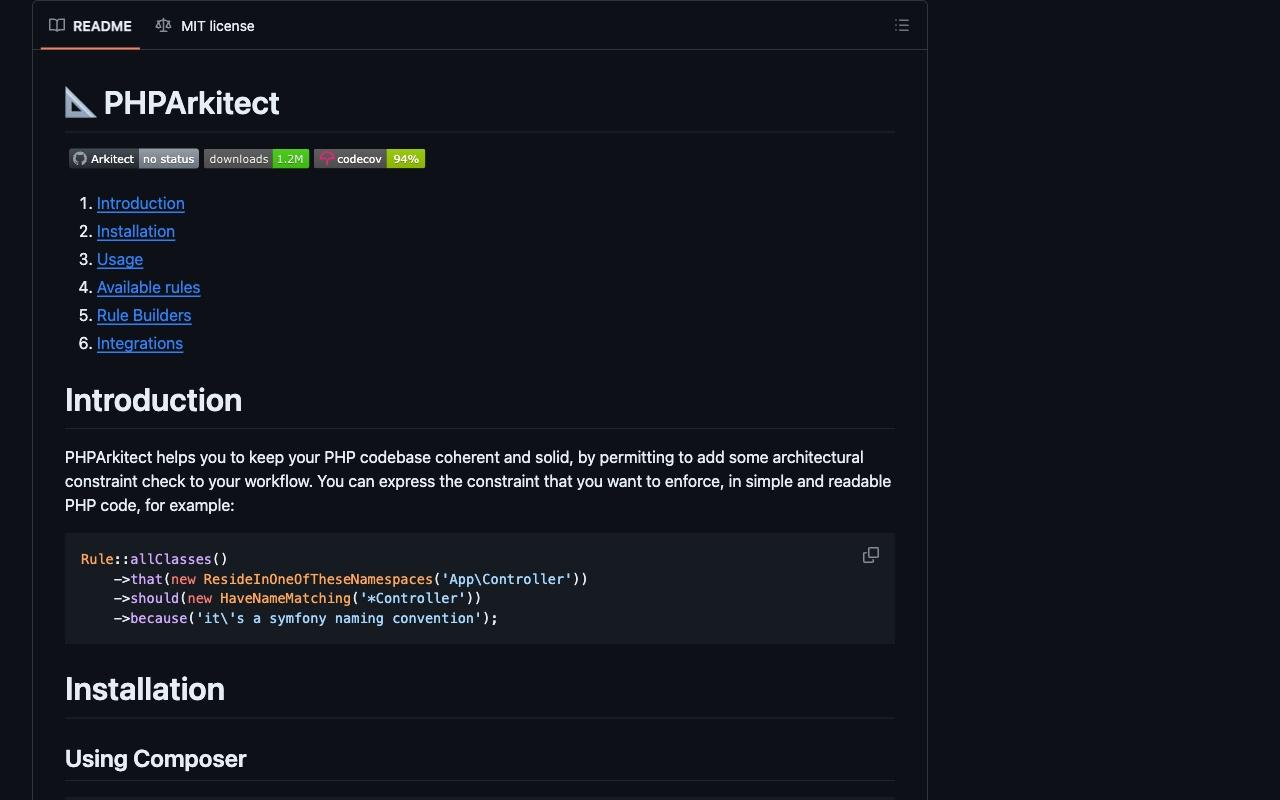
Task: Jump to the Installation link
Action: pos(136,231)
